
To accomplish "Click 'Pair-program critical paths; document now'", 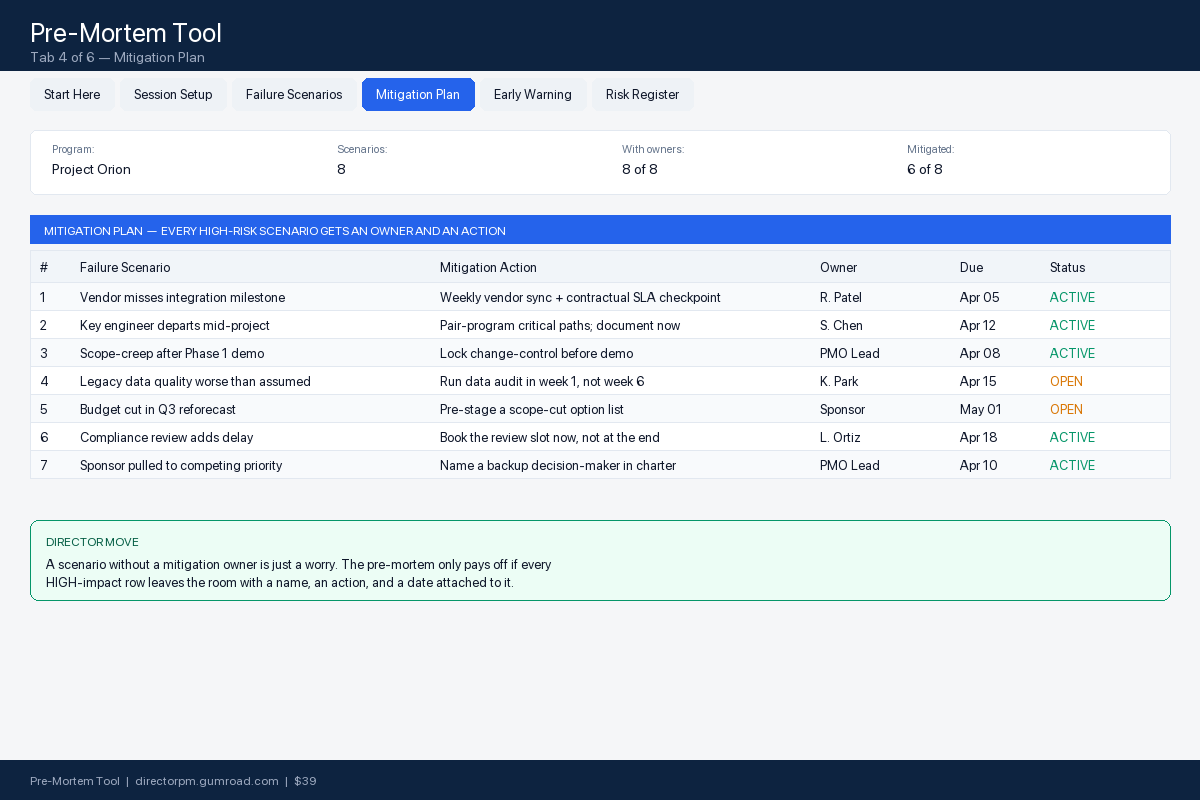I will pos(560,326).
